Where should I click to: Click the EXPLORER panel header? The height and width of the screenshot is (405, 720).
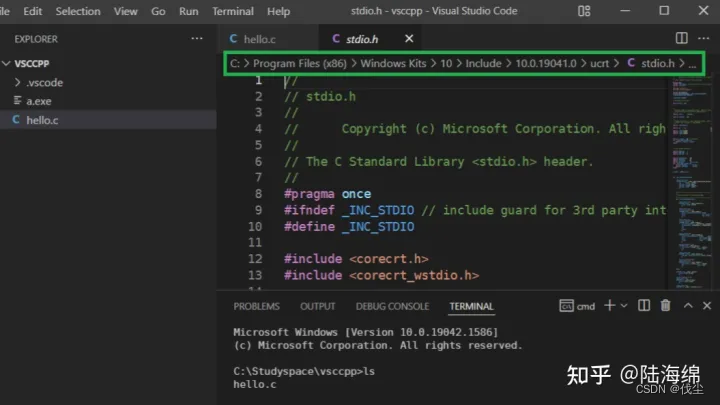tap(36, 39)
